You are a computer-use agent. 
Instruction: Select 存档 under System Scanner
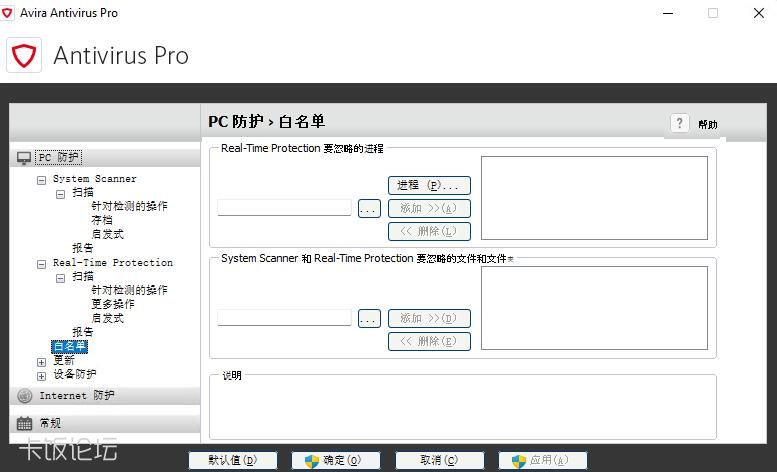(x=102, y=220)
